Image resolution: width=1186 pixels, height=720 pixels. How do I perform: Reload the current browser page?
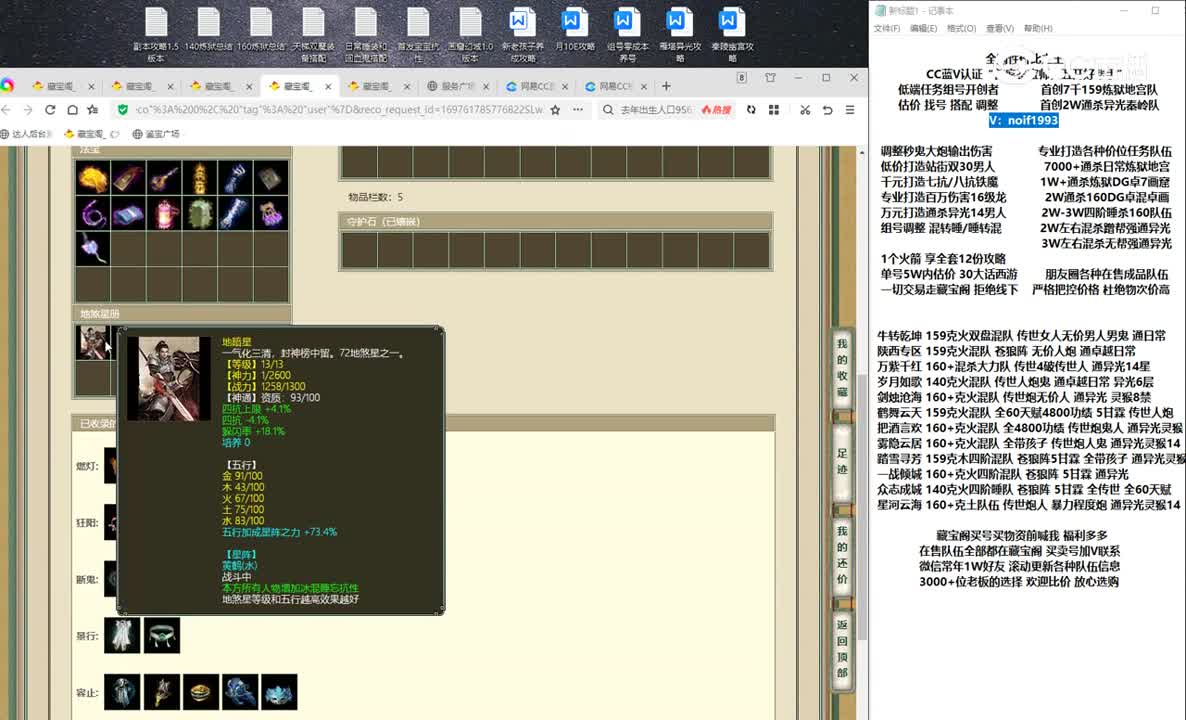[50, 110]
